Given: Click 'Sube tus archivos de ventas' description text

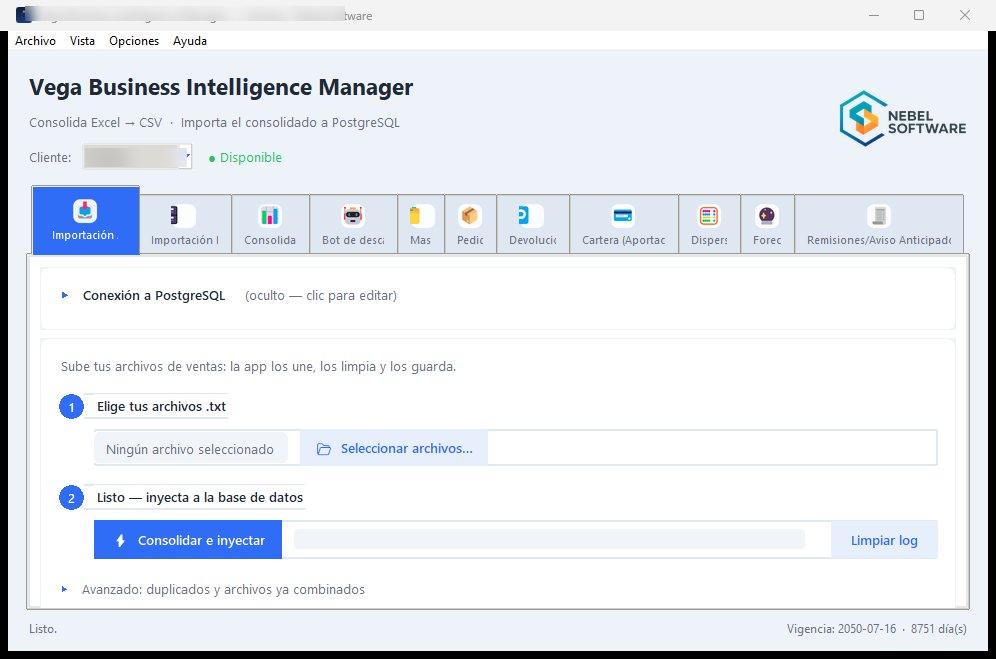Looking at the screenshot, I should [258, 367].
